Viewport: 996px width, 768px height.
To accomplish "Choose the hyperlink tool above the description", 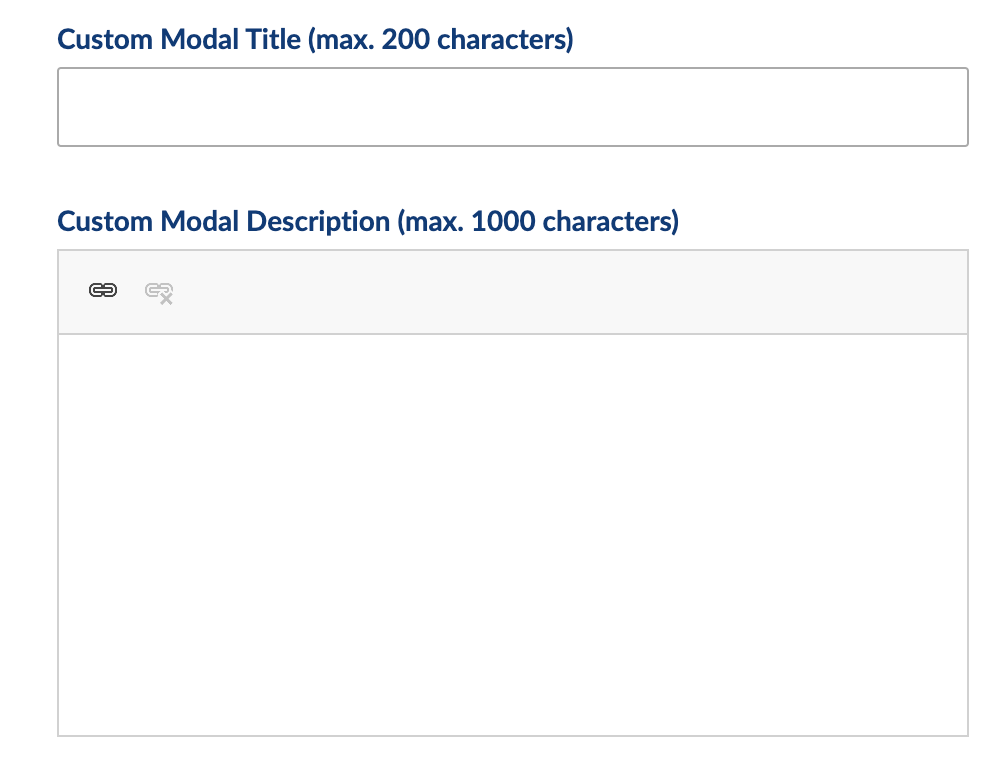I will (x=103, y=291).
